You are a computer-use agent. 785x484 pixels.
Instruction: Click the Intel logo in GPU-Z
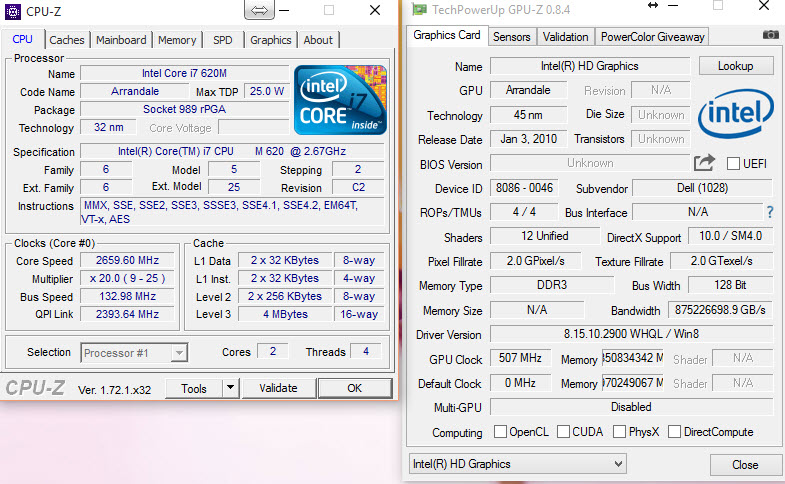[736, 113]
